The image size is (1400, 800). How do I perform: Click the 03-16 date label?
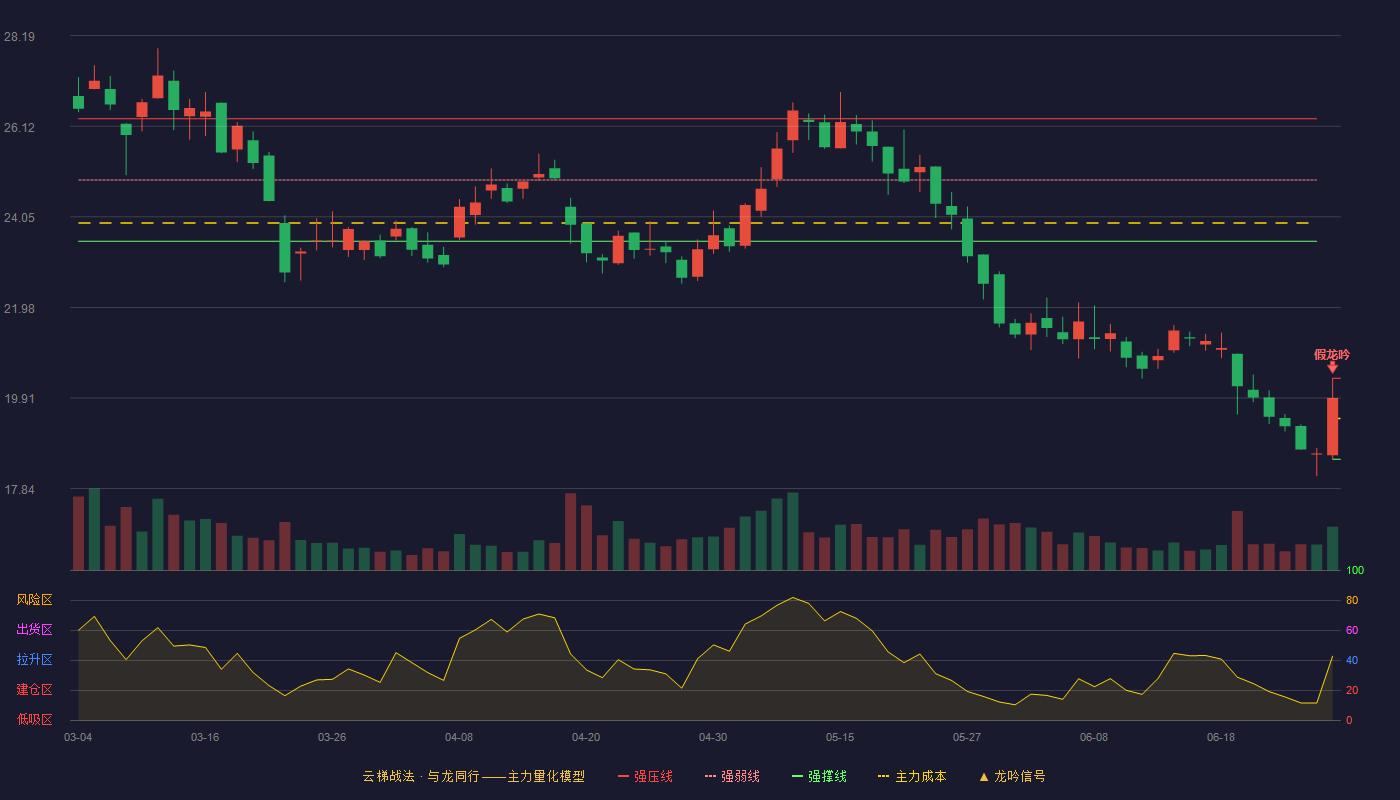[x=205, y=737]
